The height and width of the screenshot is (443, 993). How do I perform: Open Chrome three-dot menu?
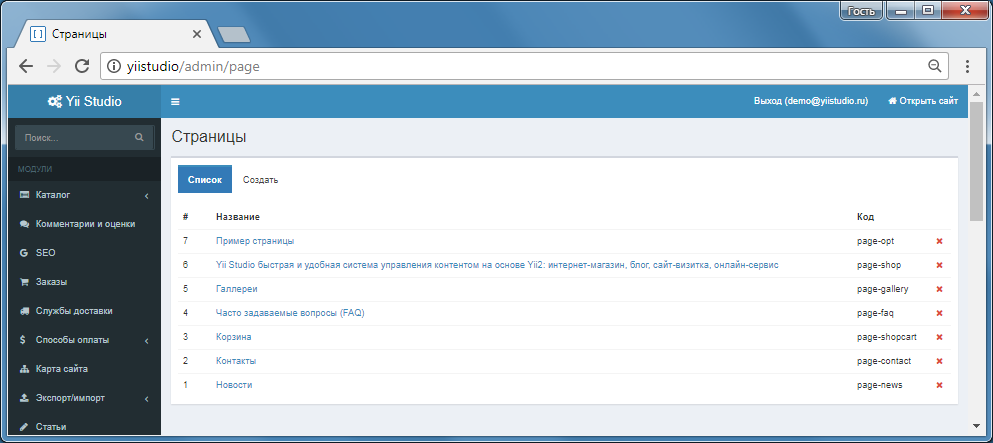967,66
